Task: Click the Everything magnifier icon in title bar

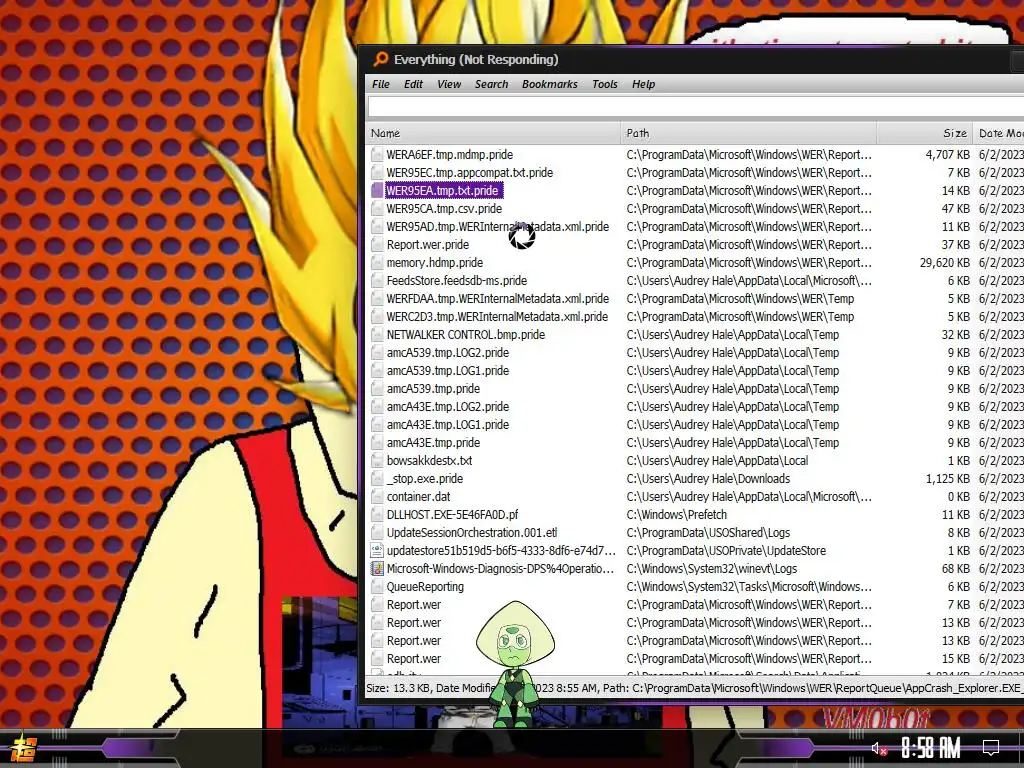Action: point(380,59)
